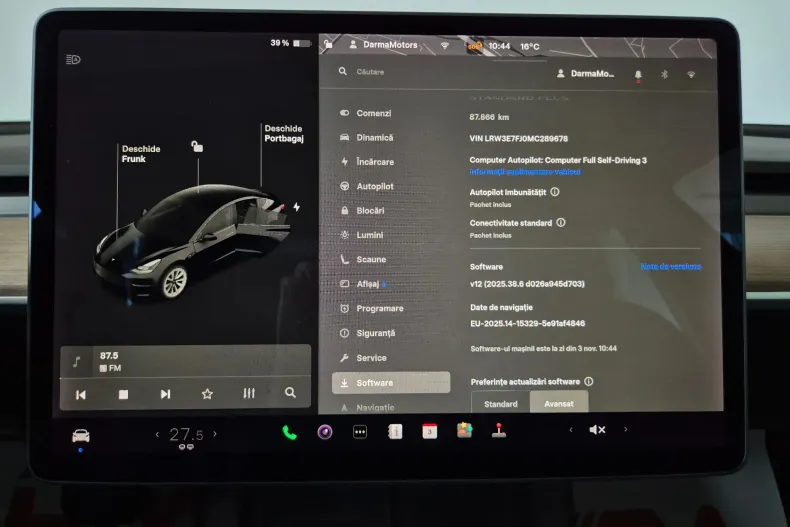Show info about Autopilot îmbunătățit
This screenshot has height=527, width=790.
[555, 192]
